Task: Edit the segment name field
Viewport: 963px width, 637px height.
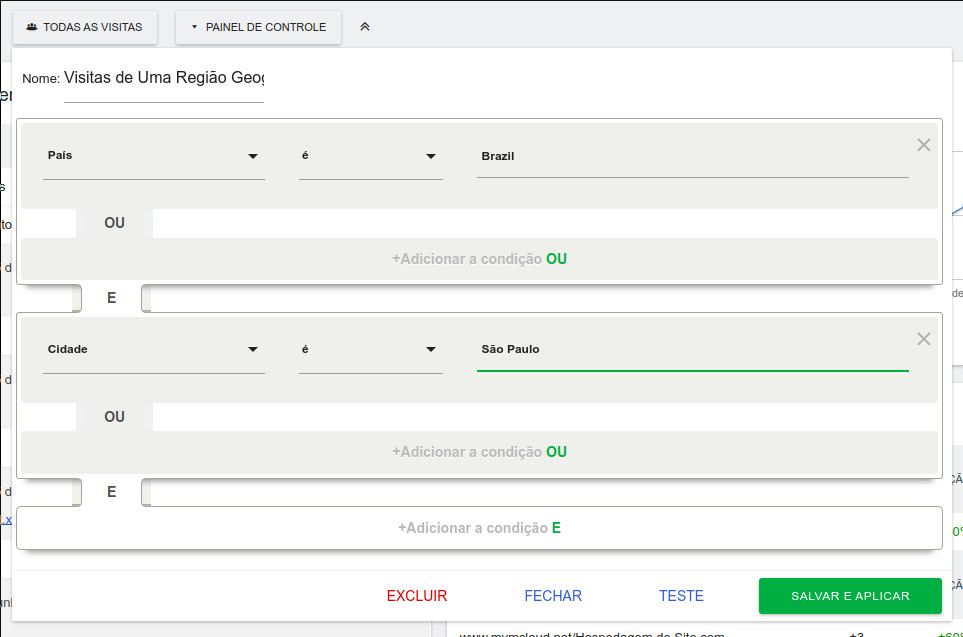Action: (x=164, y=78)
